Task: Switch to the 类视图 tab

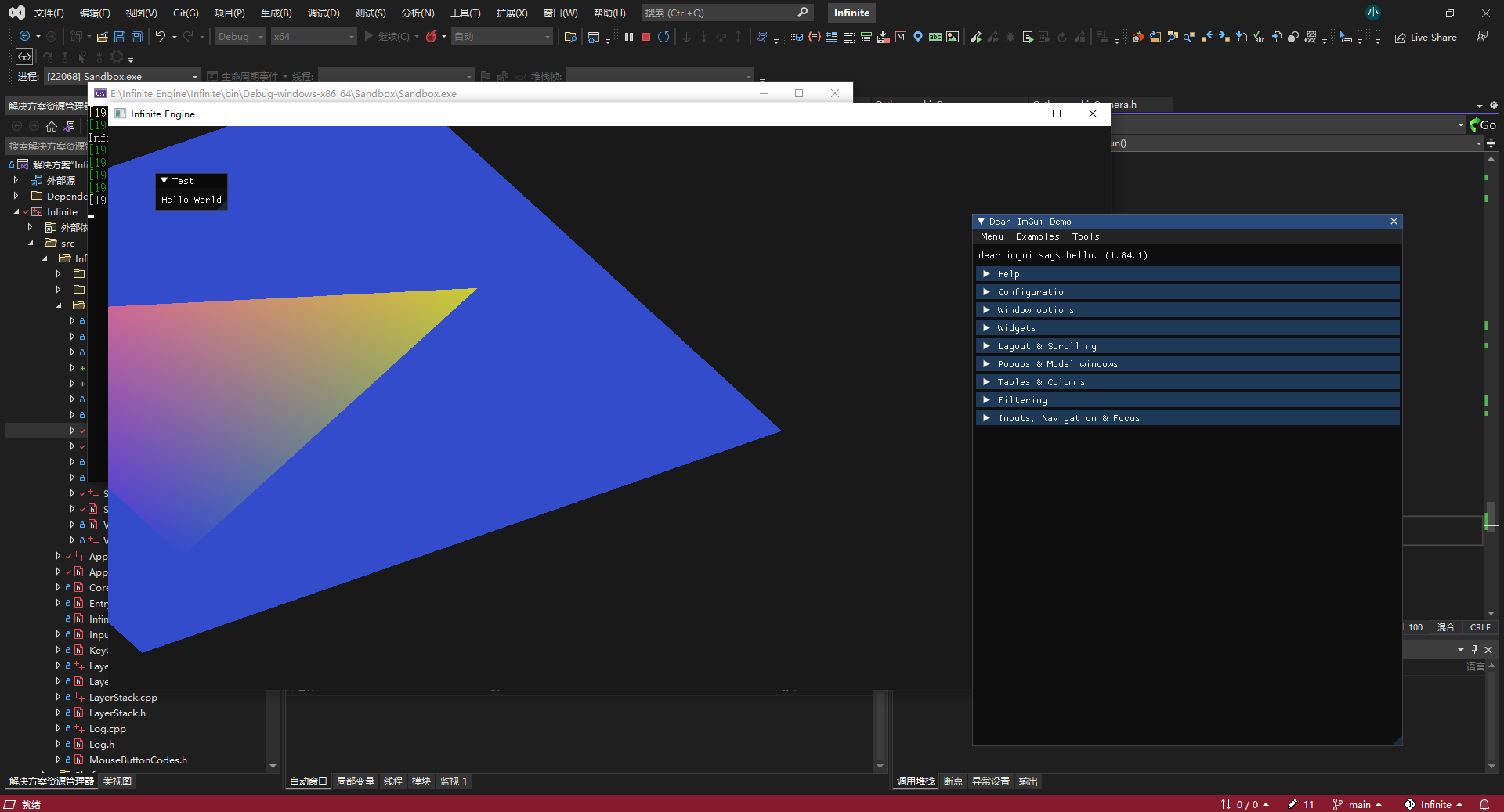Action: 117,781
